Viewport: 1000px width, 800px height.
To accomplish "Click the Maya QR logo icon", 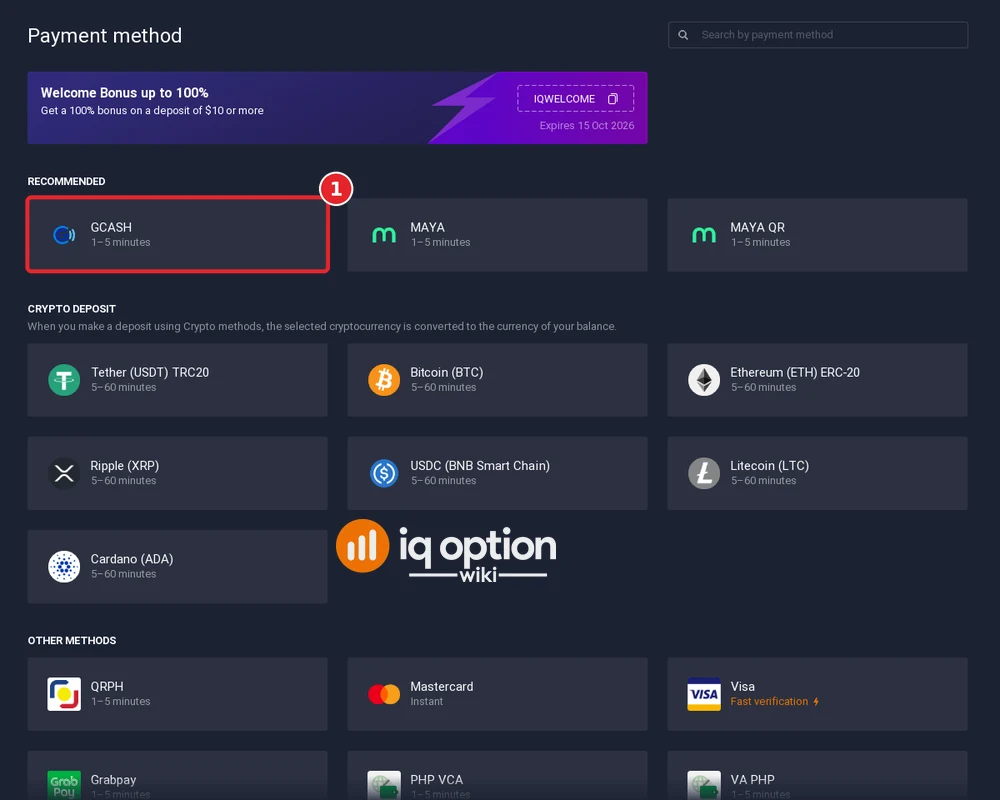I will [704, 235].
